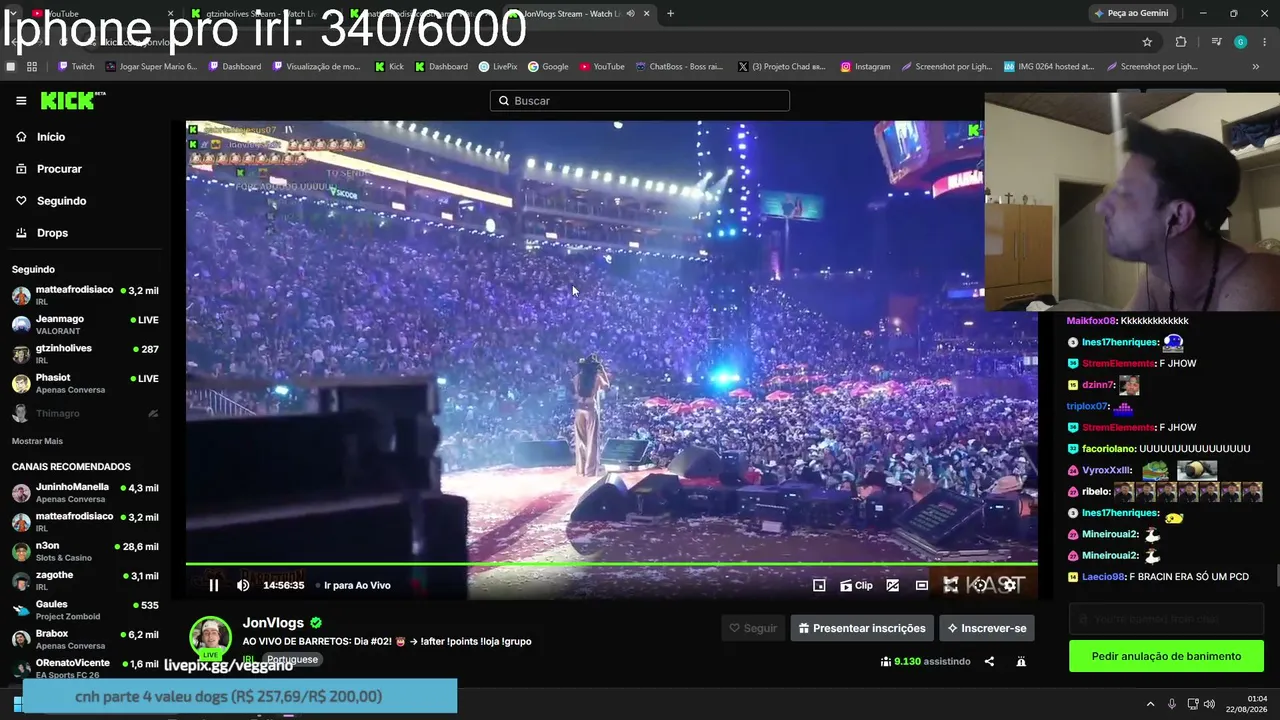Open recommended channel ORenatoVicente
Image resolution: width=1280 pixels, height=720 pixels.
[85, 668]
